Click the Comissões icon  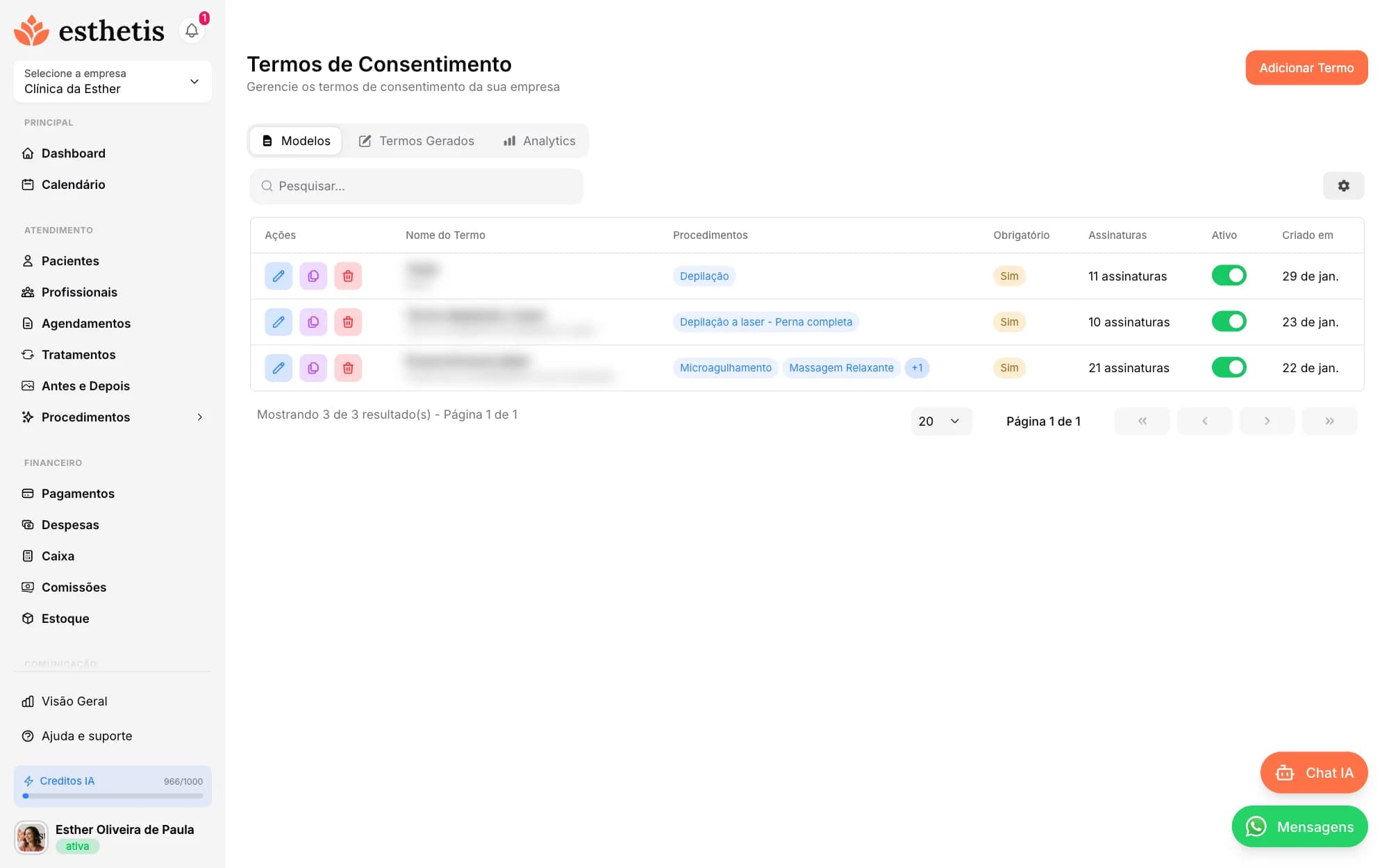(28, 587)
